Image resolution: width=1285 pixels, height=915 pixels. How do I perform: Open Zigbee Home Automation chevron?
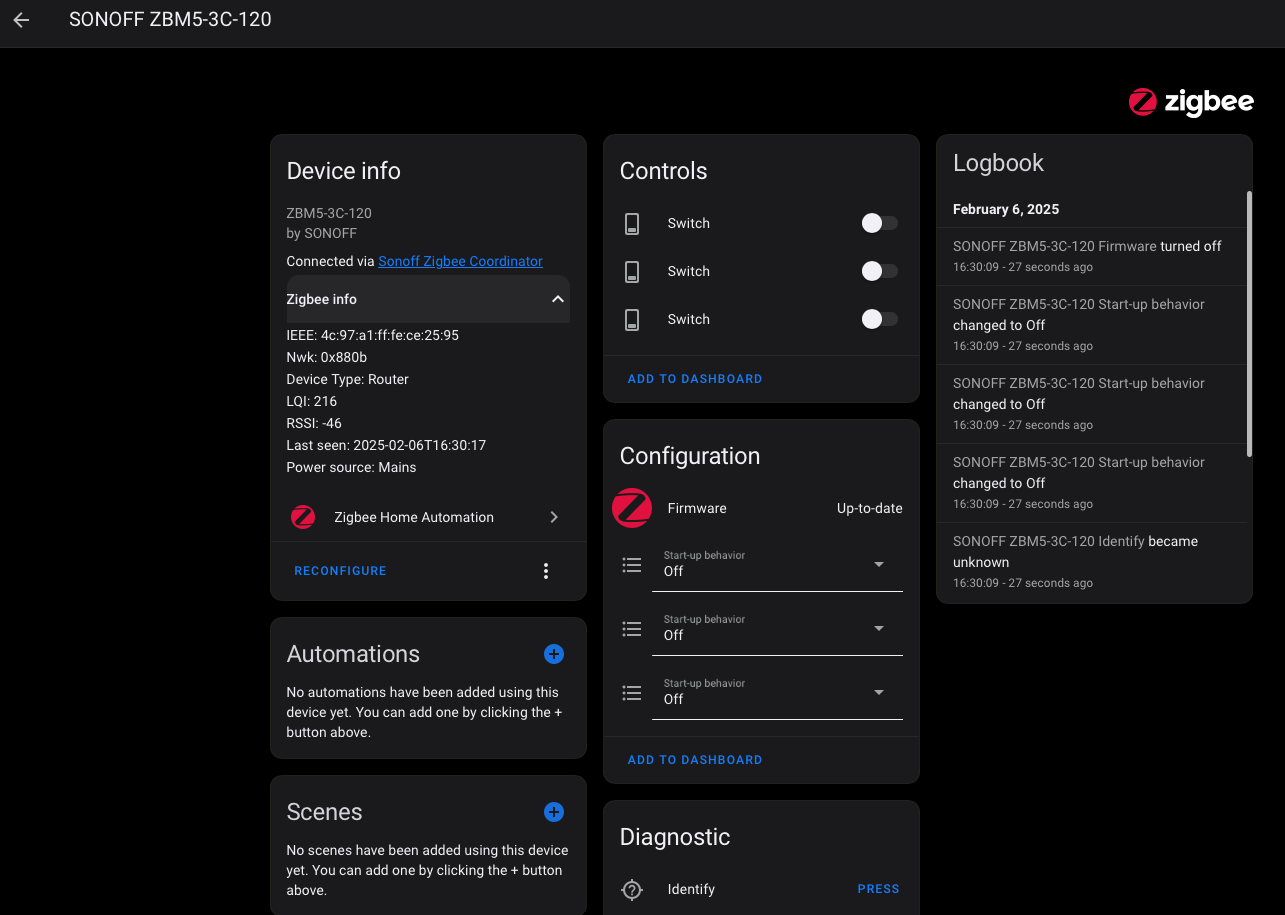pos(554,517)
